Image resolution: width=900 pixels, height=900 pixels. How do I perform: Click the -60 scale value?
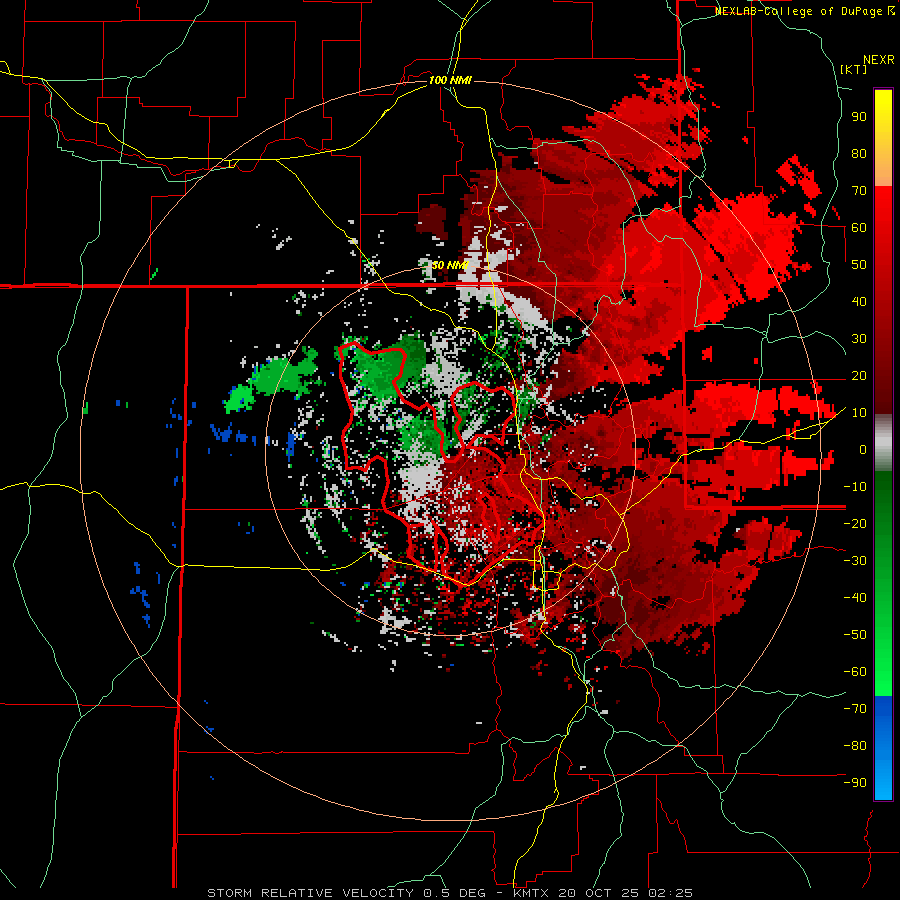pyautogui.click(x=855, y=672)
